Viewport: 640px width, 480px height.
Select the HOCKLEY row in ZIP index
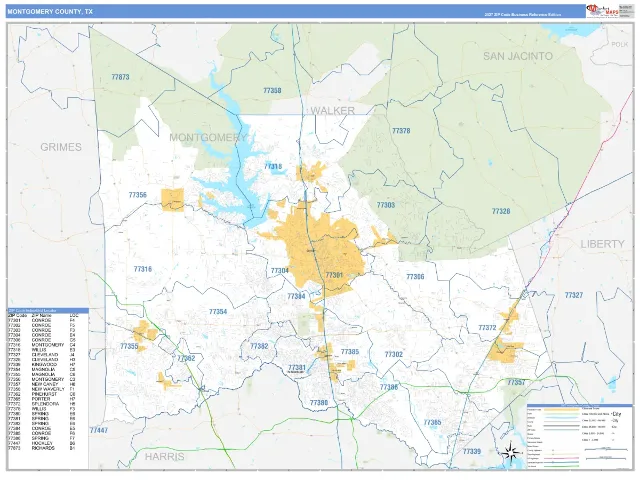tap(43, 443)
